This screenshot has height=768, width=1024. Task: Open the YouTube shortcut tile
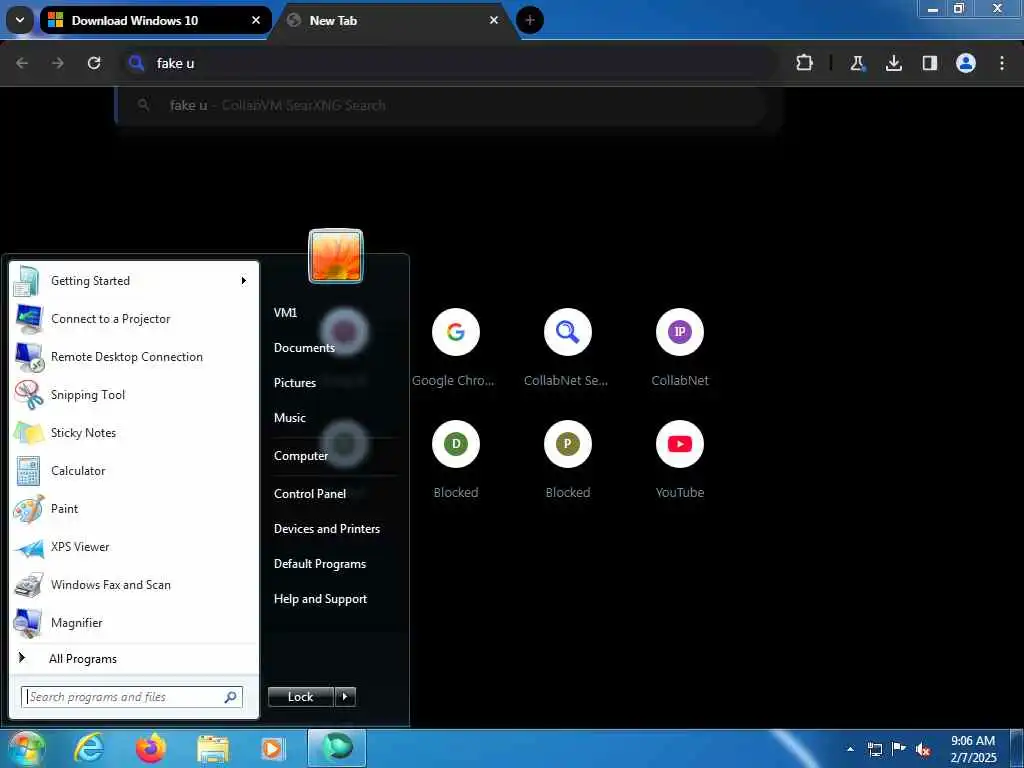pos(680,460)
